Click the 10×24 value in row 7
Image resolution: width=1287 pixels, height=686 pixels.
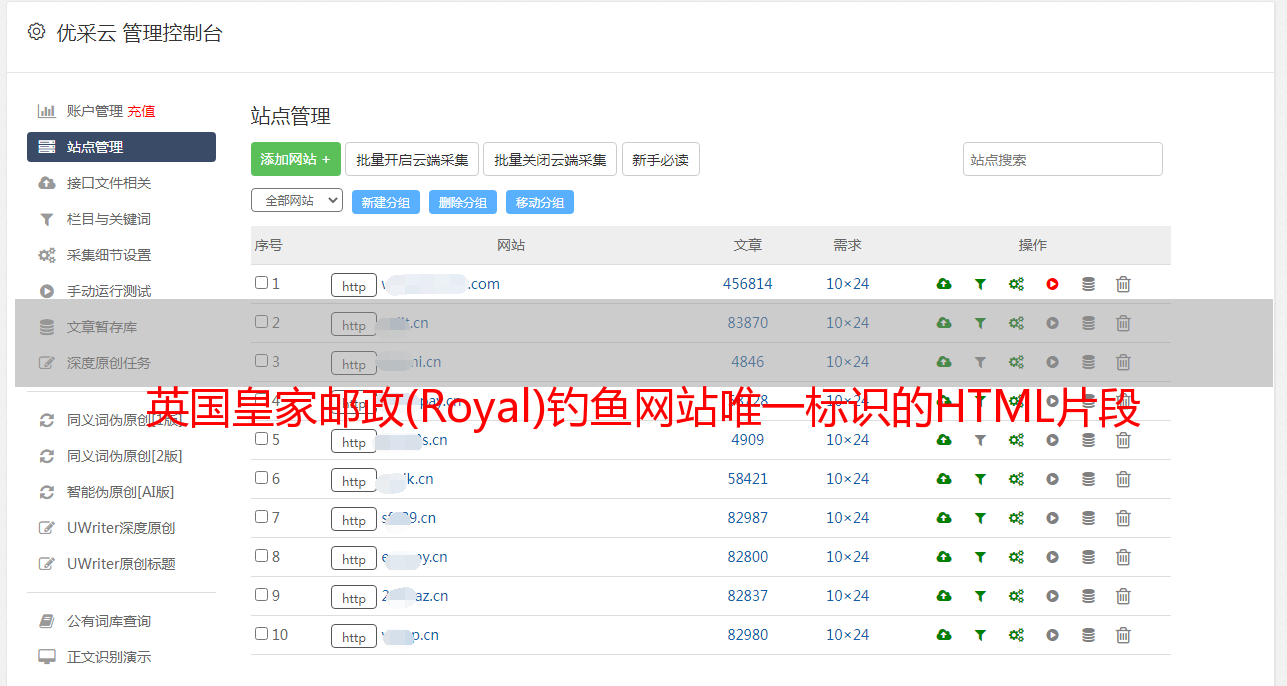(848, 518)
